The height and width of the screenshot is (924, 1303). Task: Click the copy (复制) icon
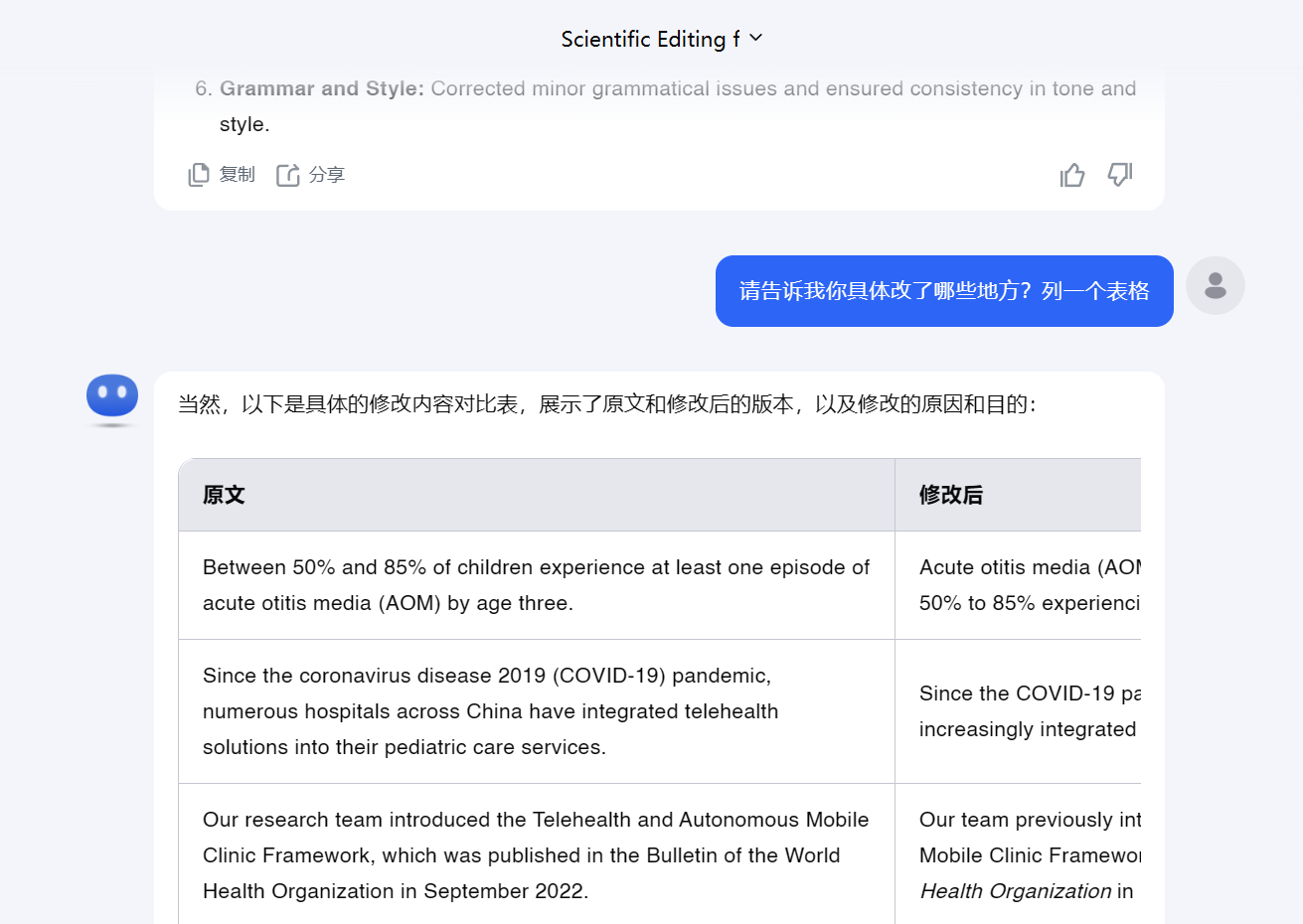coord(200,175)
